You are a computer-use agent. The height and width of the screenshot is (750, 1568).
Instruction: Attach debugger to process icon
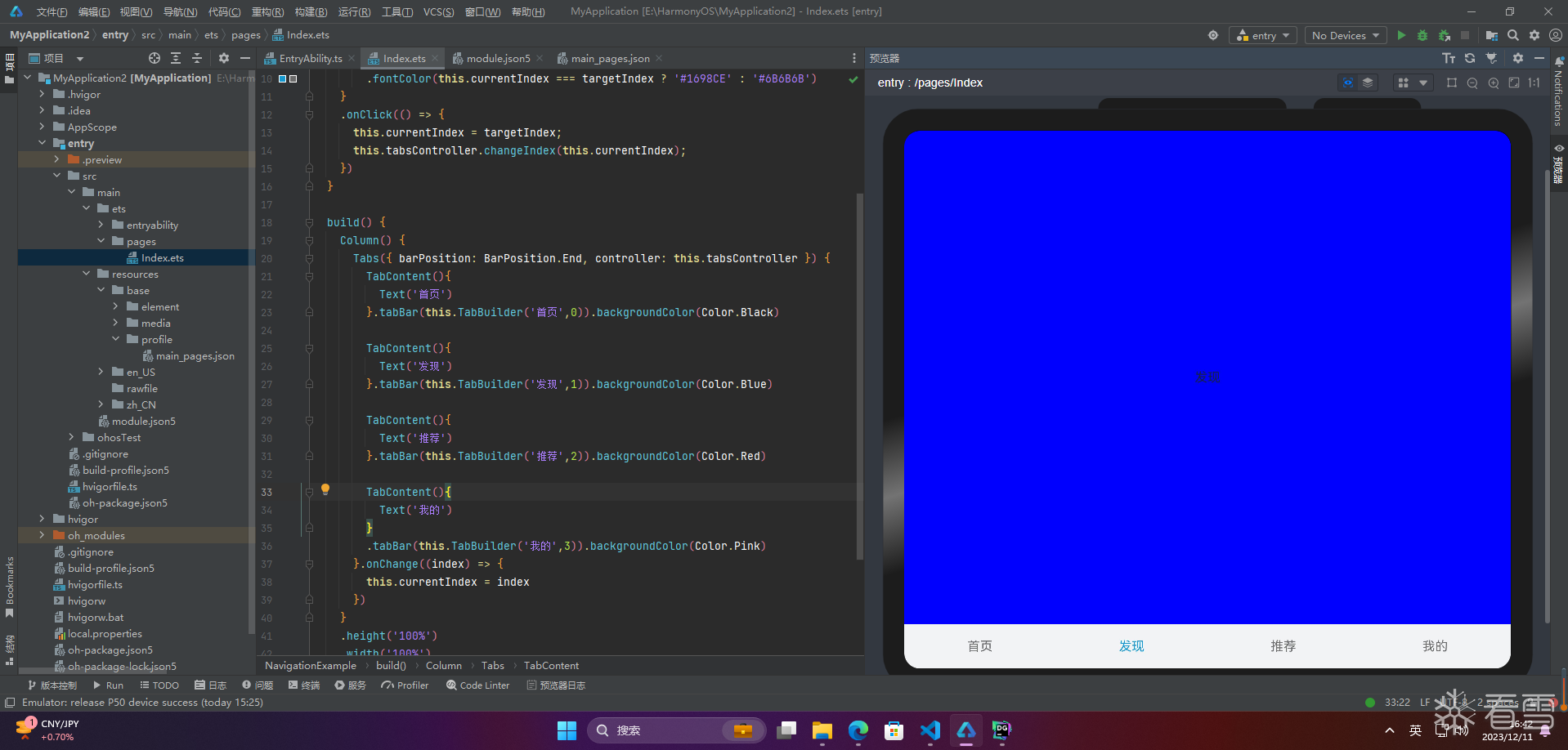(1445, 35)
